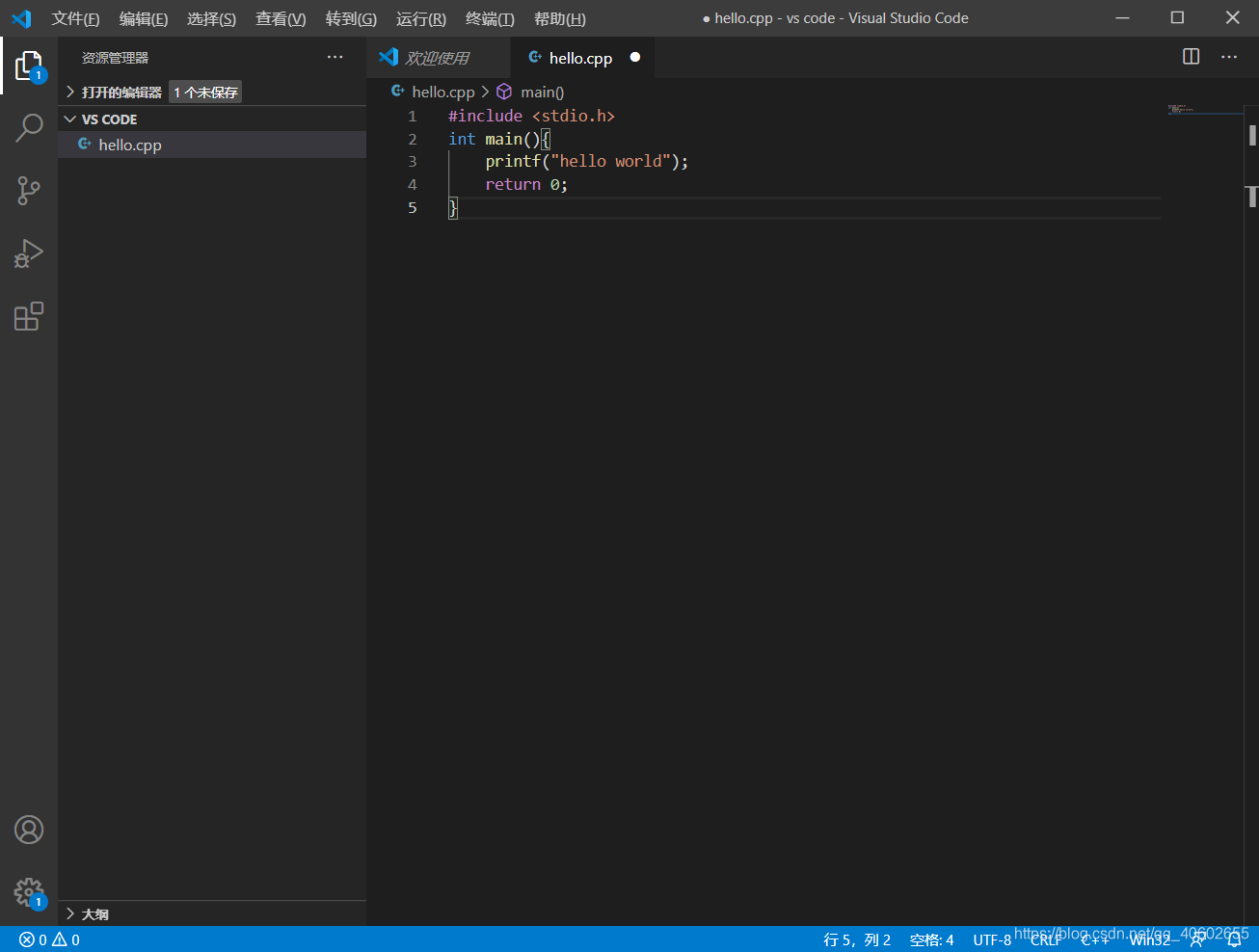This screenshot has width=1259, height=952.
Task: Open editor more actions ellipsis
Action: [1229, 57]
